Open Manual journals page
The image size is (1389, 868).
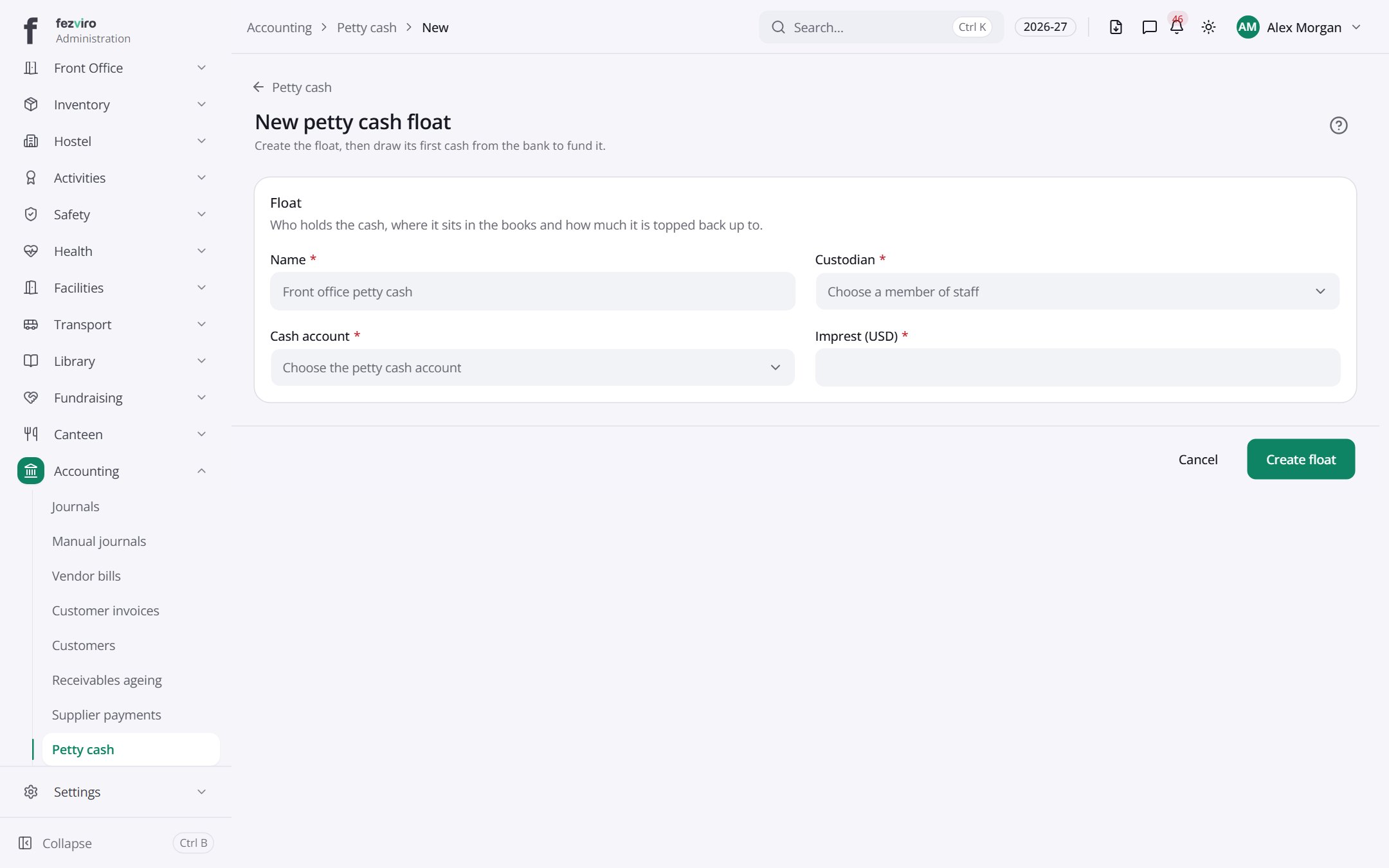[x=99, y=541]
